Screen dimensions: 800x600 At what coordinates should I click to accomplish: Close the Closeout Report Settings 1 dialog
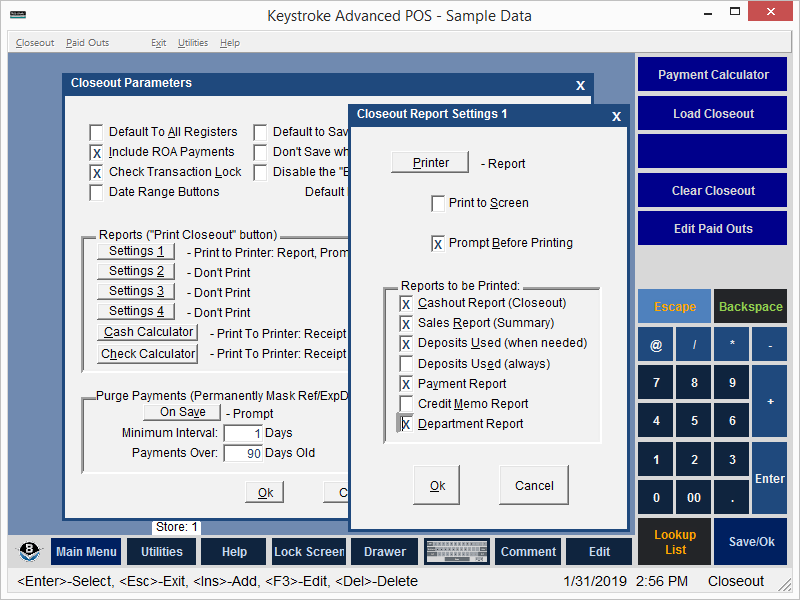coord(616,116)
